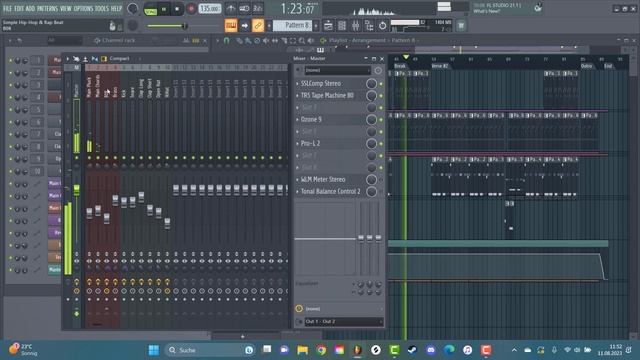Expand the Pro-L 2 slot arrow
The height and width of the screenshot is (360, 640).
coord(298,144)
